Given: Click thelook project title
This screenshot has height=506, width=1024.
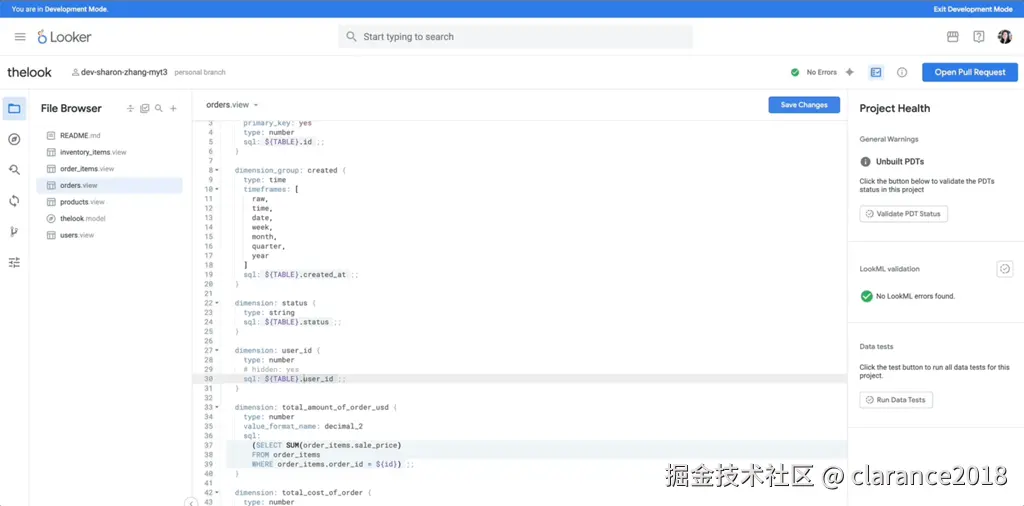Looking at the screenshot, I should pos(29,72).
